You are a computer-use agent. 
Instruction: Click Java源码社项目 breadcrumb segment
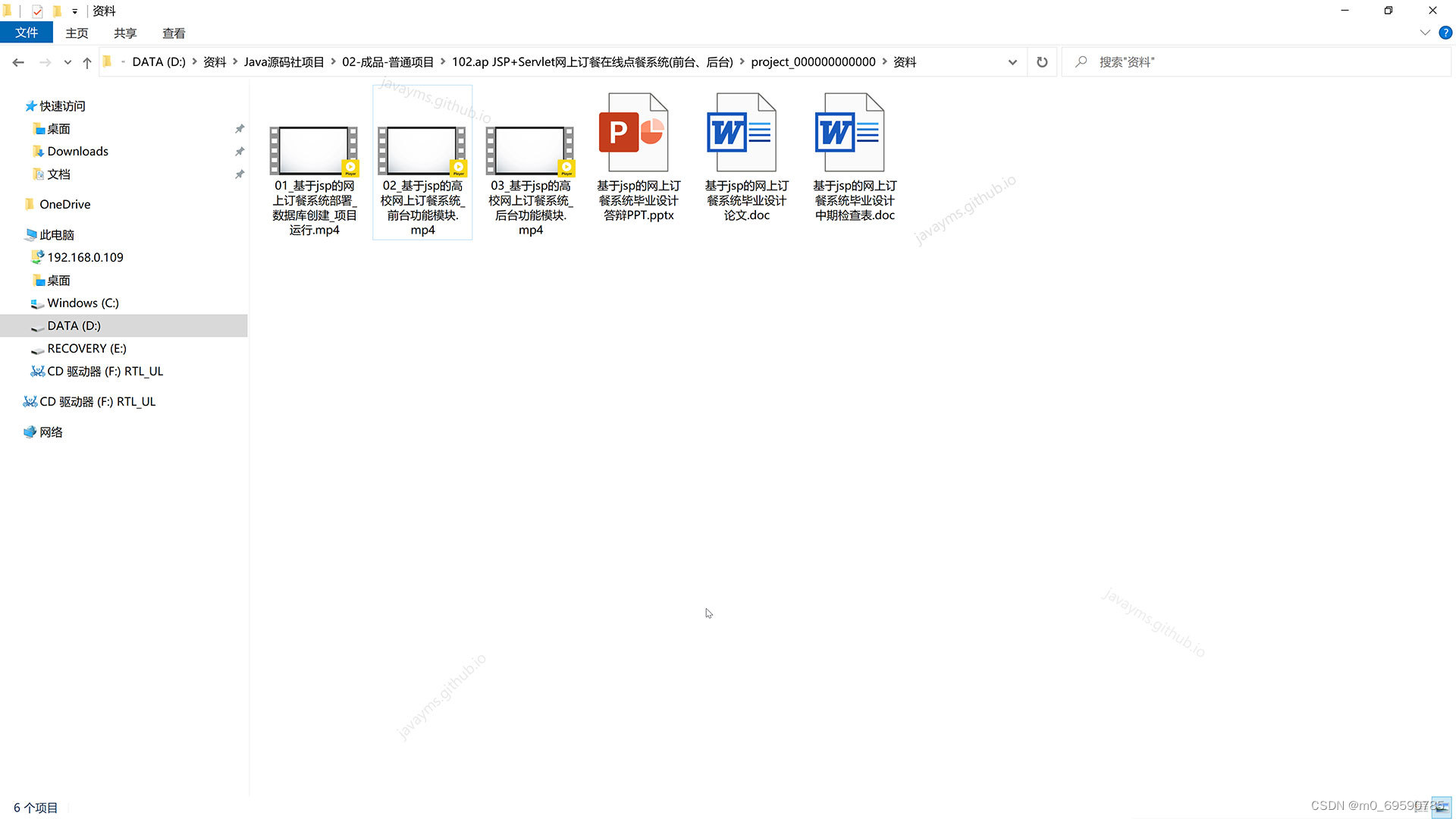coord(284,62)
